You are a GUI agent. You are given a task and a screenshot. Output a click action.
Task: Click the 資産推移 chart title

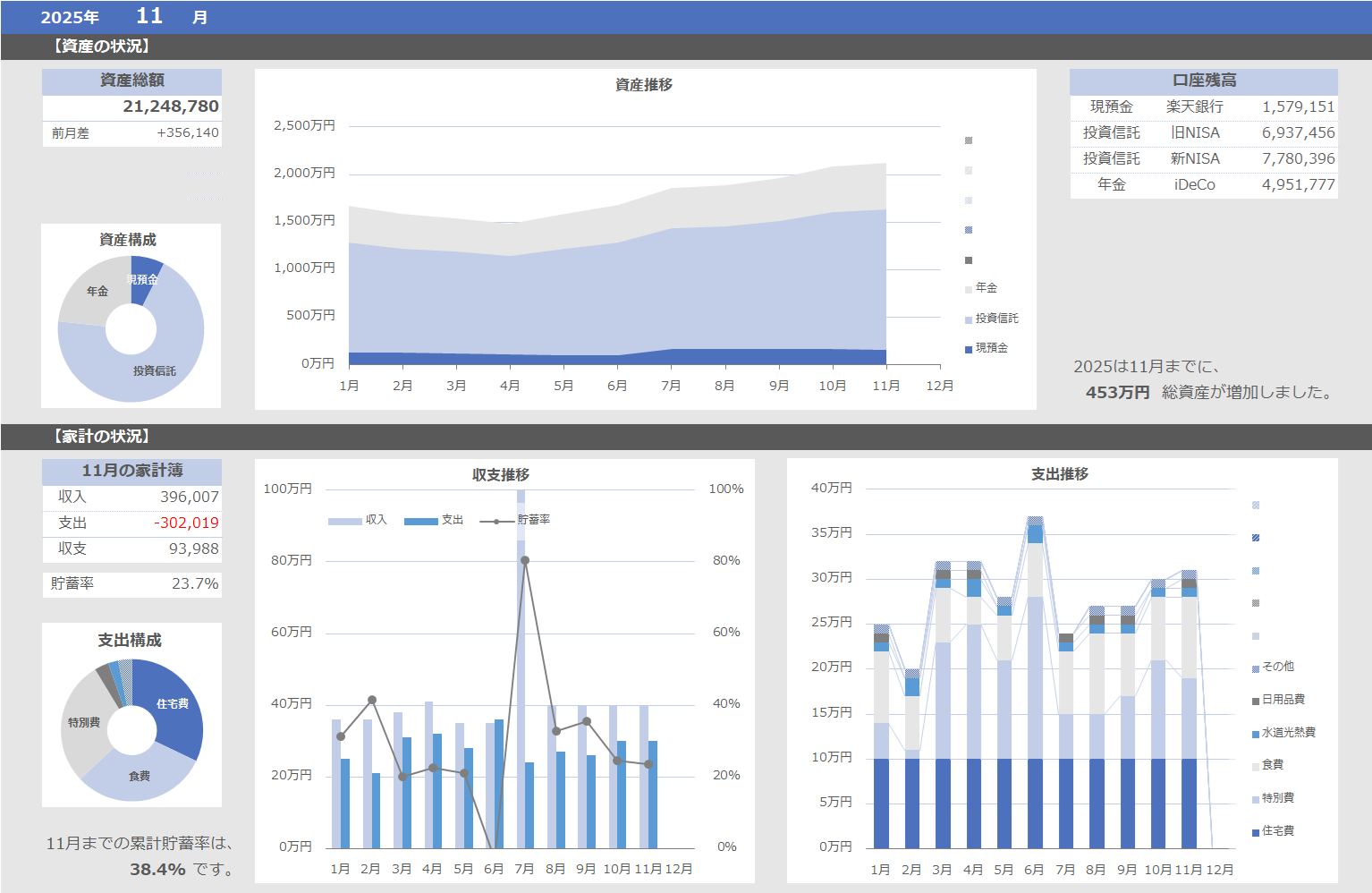click(644, 84)
